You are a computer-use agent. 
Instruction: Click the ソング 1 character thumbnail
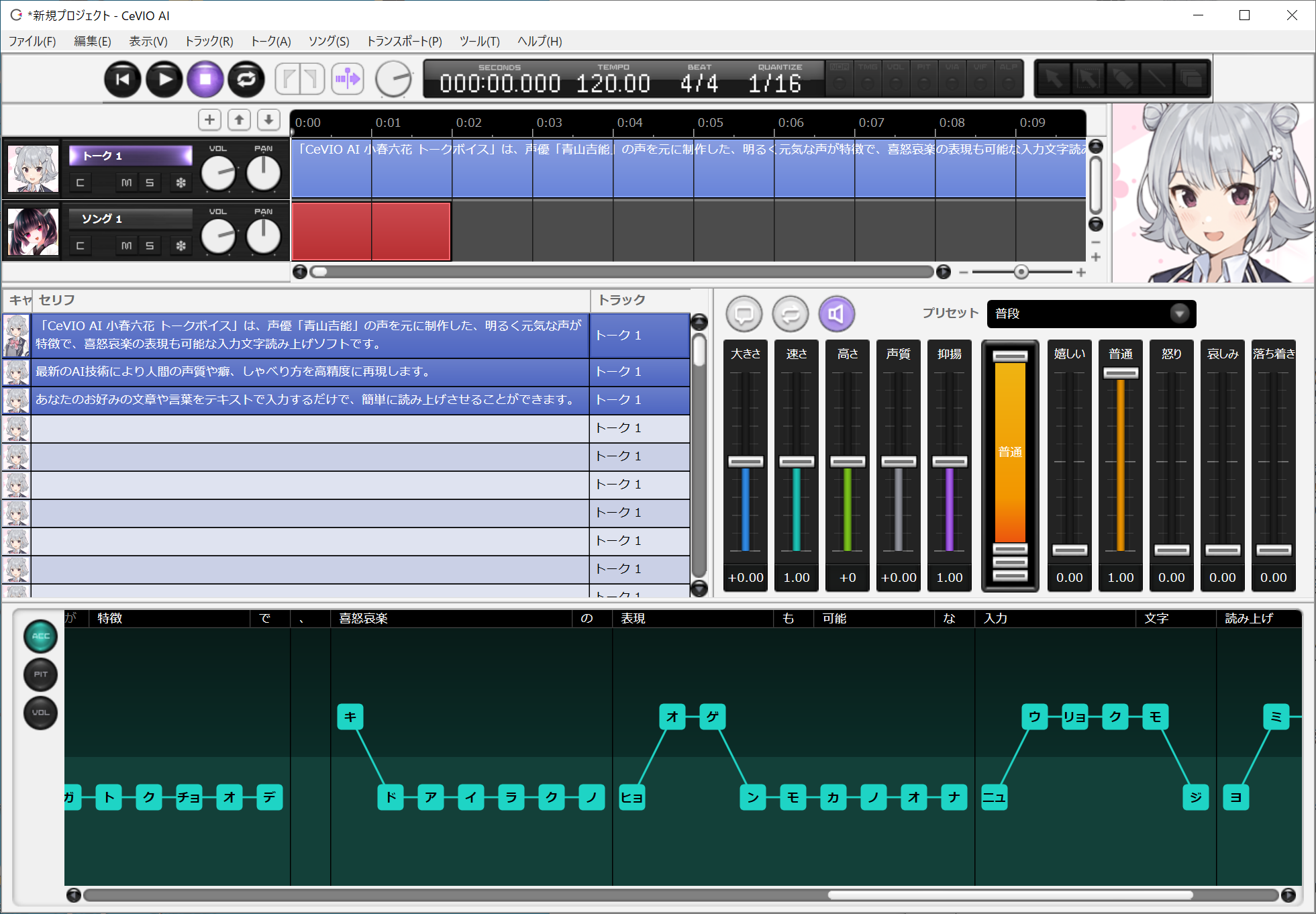pyautogui.click(x=33, y=232)
